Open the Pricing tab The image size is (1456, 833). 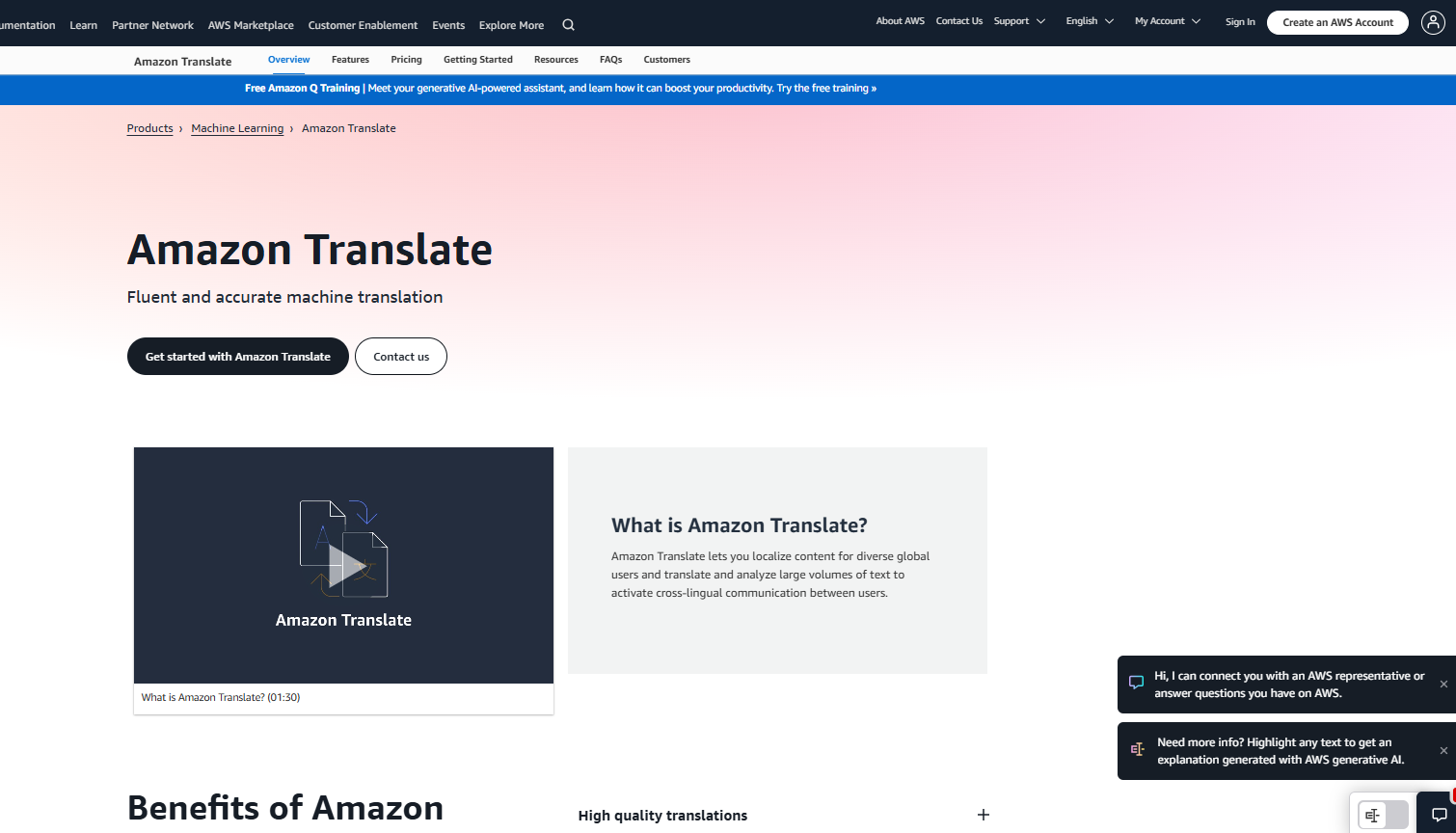coord(406,60)
